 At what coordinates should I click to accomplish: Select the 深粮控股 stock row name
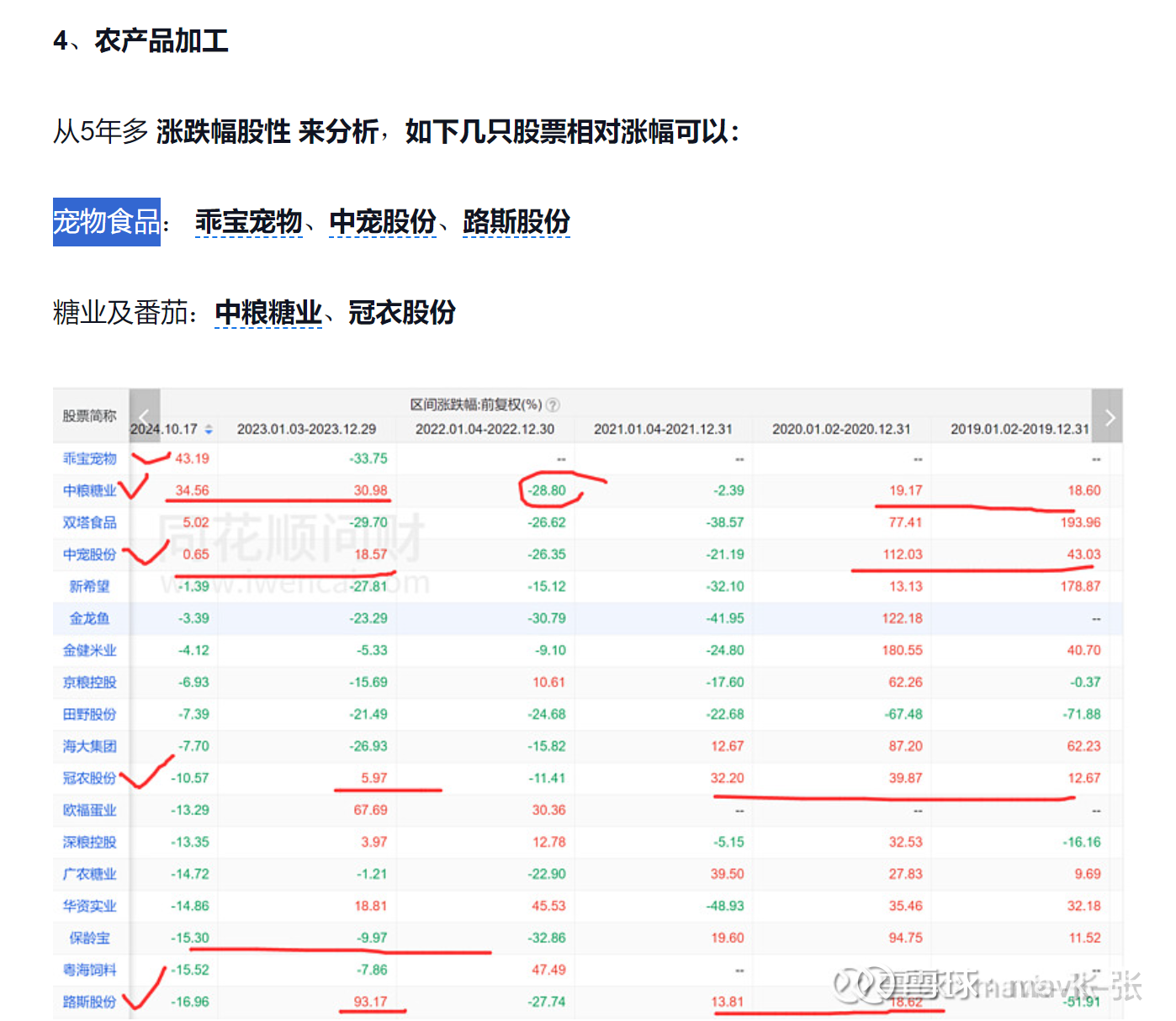coord(90,842)
